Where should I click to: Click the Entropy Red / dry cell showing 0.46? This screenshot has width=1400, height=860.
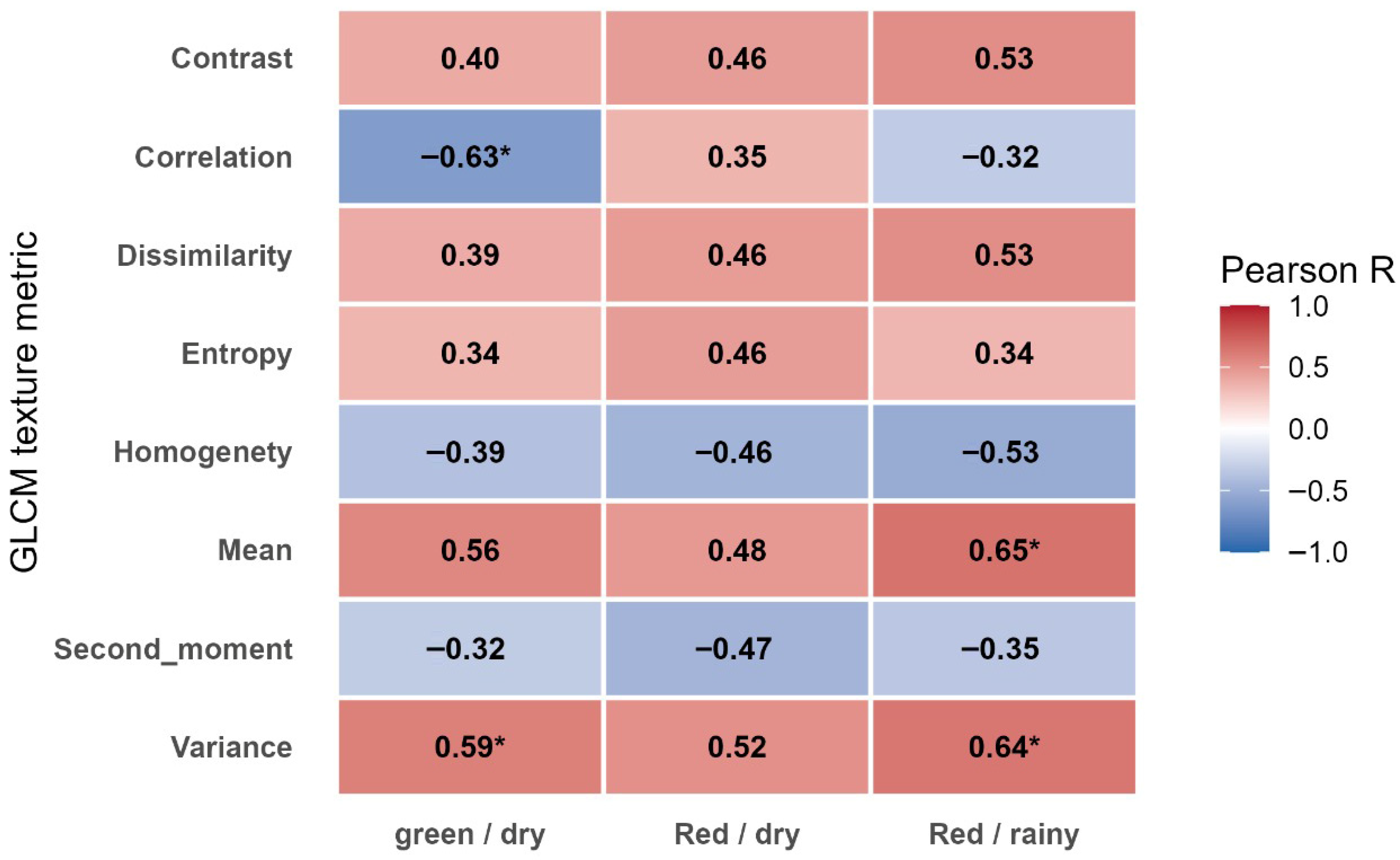737,353
